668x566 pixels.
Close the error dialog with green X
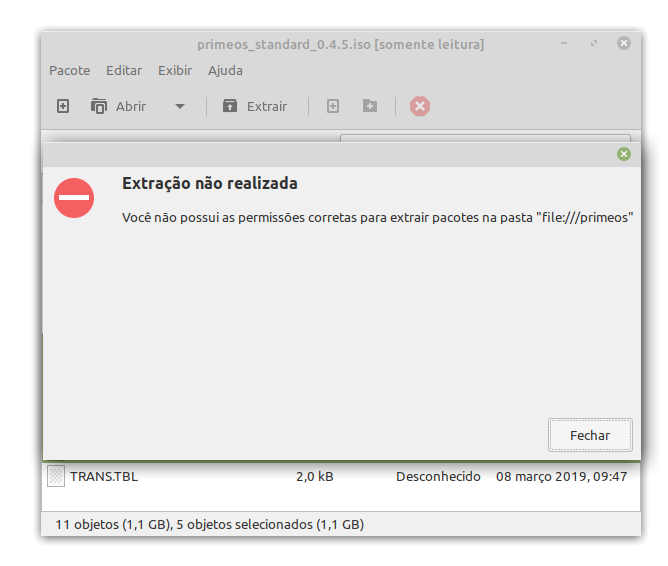tap(624, 154)
